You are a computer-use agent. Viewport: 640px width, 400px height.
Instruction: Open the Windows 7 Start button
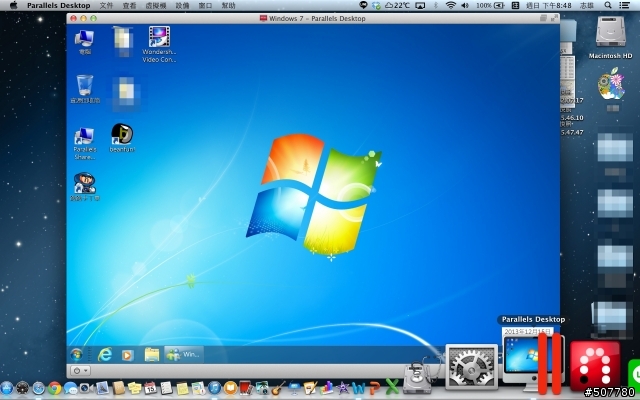pyautogui.click(x=76, y=354)
